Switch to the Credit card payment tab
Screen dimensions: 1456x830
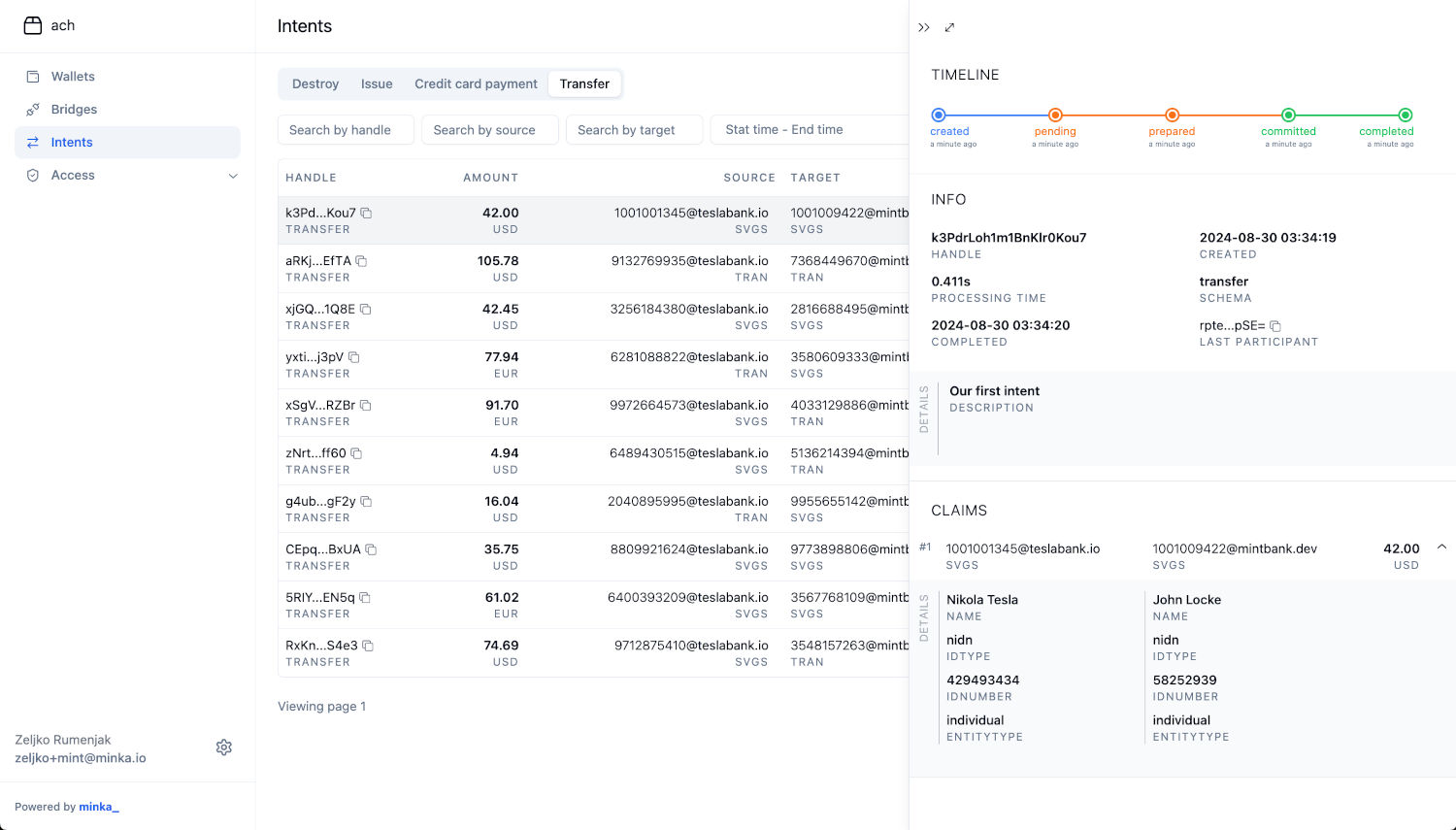pos(476,83)
